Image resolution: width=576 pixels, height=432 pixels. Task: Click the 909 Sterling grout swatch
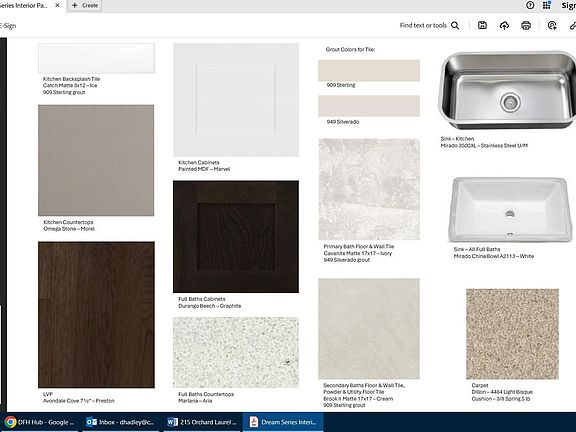[369, 71]
